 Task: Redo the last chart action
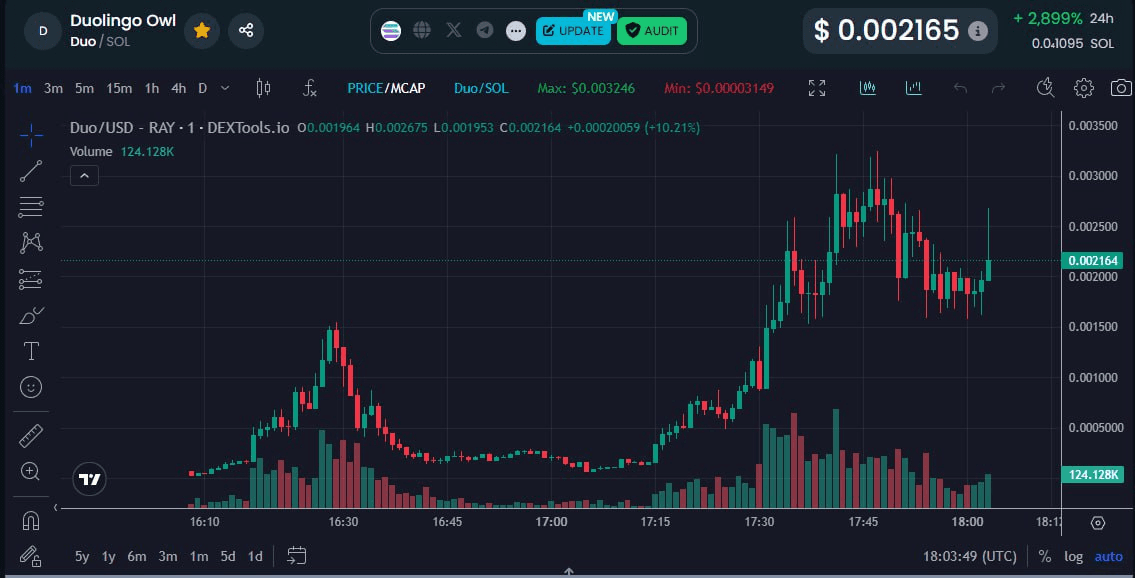point(998,88)
